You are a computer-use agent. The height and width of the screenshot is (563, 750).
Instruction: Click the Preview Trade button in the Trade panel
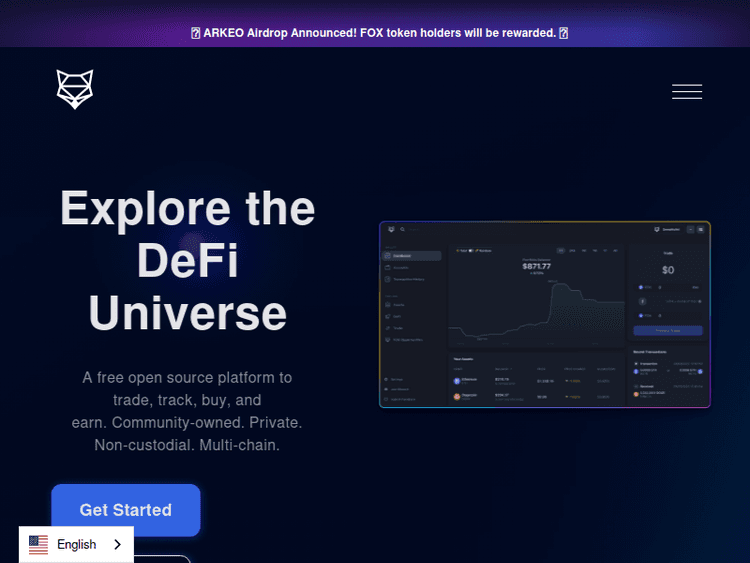pyautogui.click(x=667, y=330)
